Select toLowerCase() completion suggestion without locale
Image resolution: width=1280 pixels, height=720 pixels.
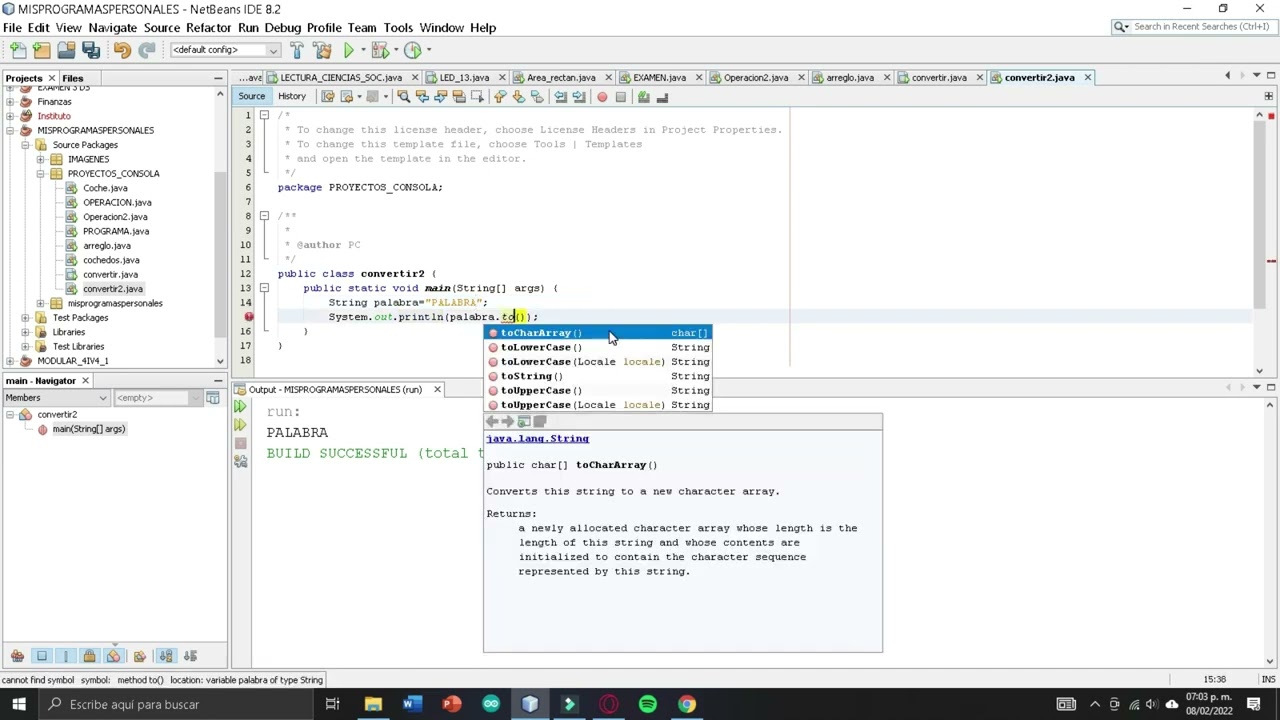point(598,347)
